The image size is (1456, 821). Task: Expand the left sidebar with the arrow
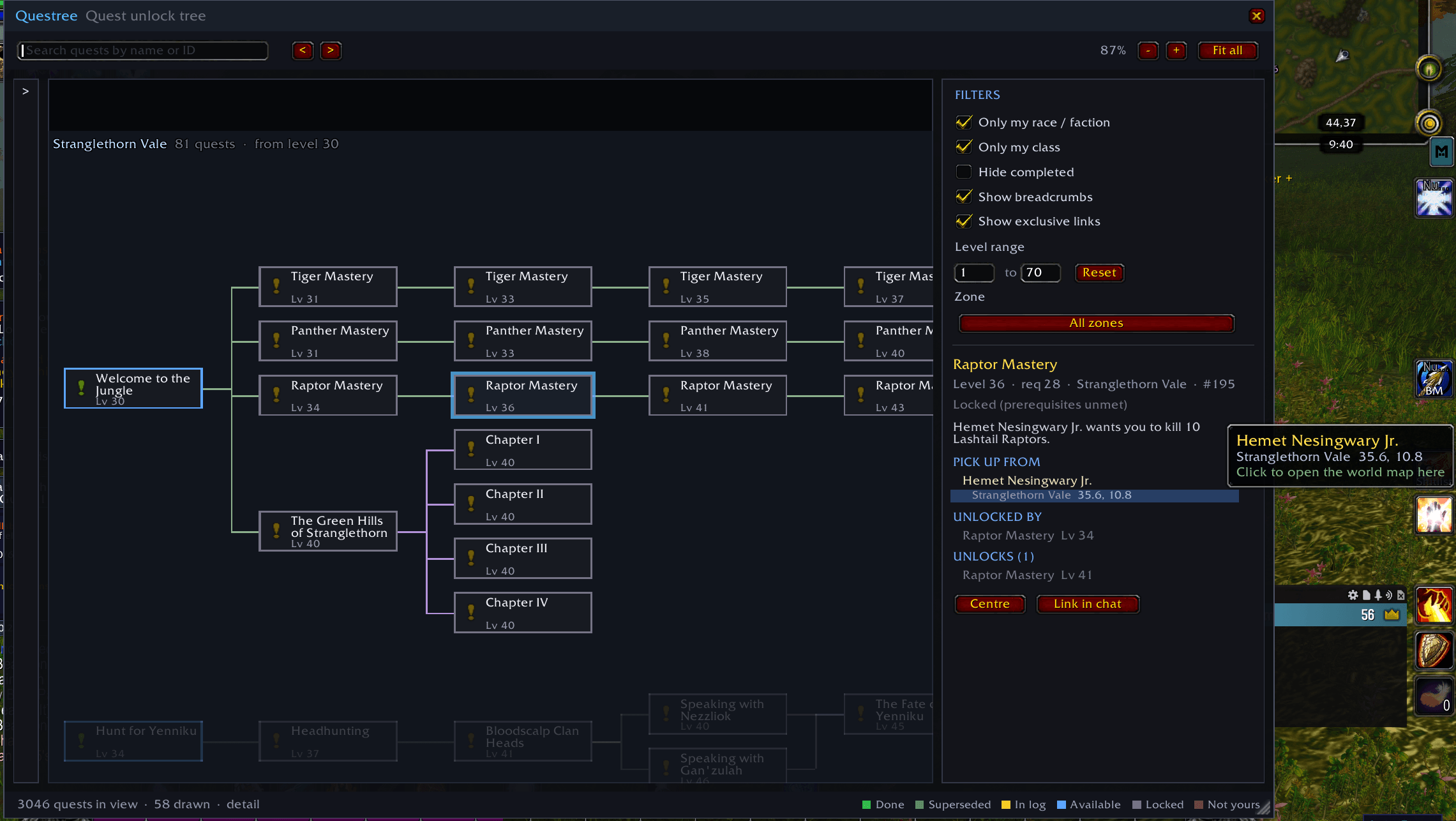click(x=26, y=91)
